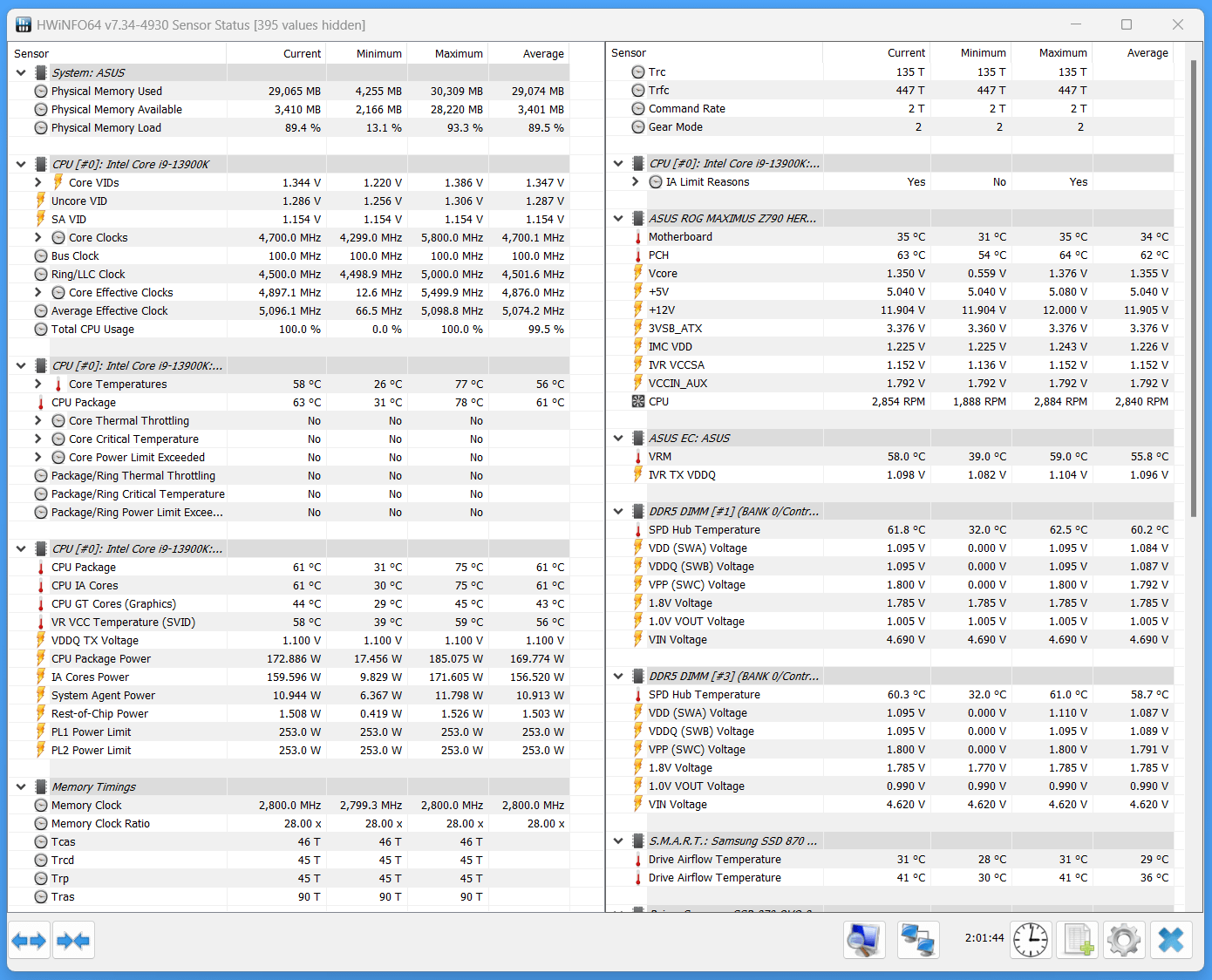Start logging with the sheet-plus icon
Screen dimensions: 1212x980
pos(1077,941)
